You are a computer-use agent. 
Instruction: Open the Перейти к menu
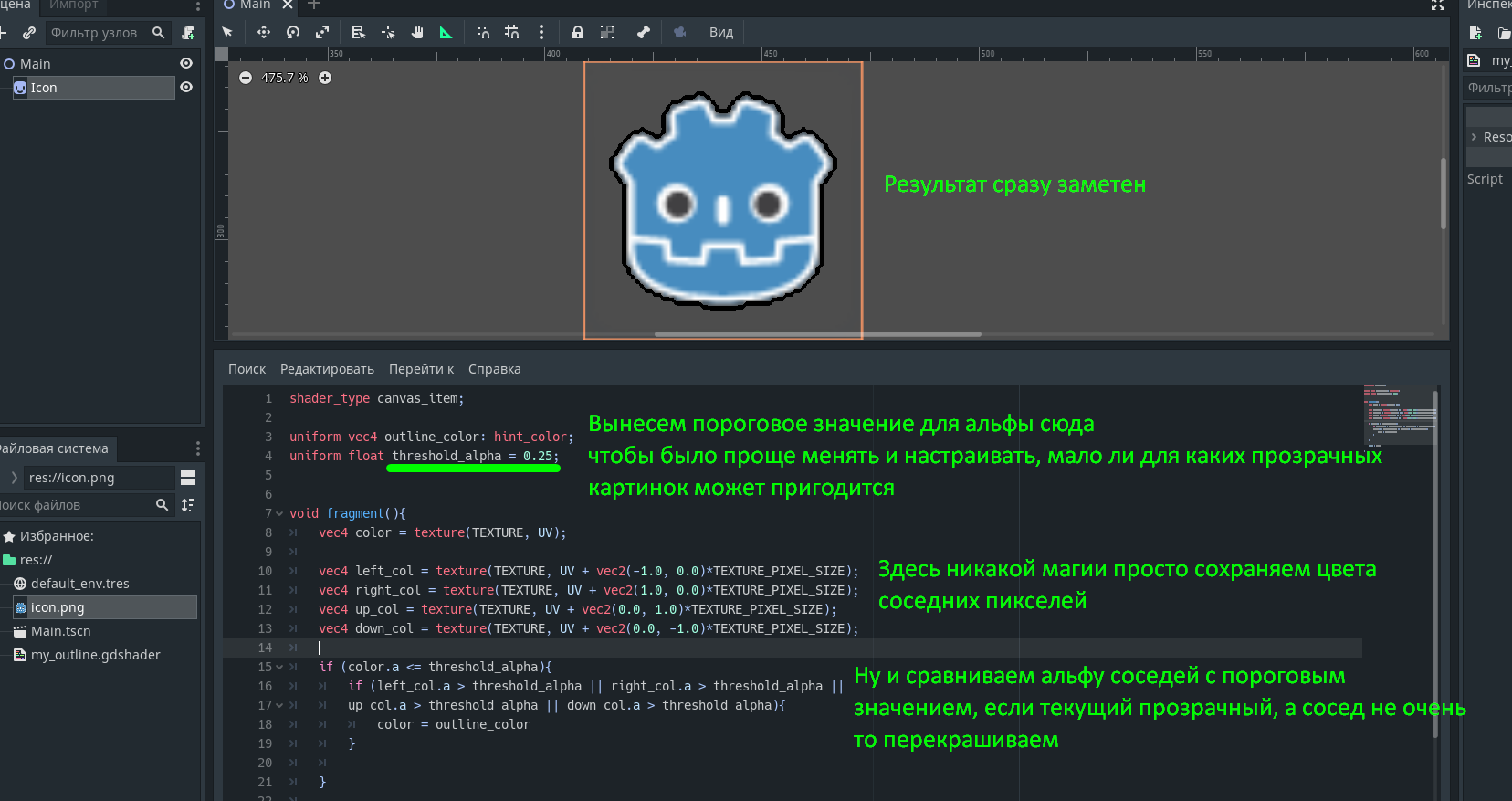click(x=421, y=369)
